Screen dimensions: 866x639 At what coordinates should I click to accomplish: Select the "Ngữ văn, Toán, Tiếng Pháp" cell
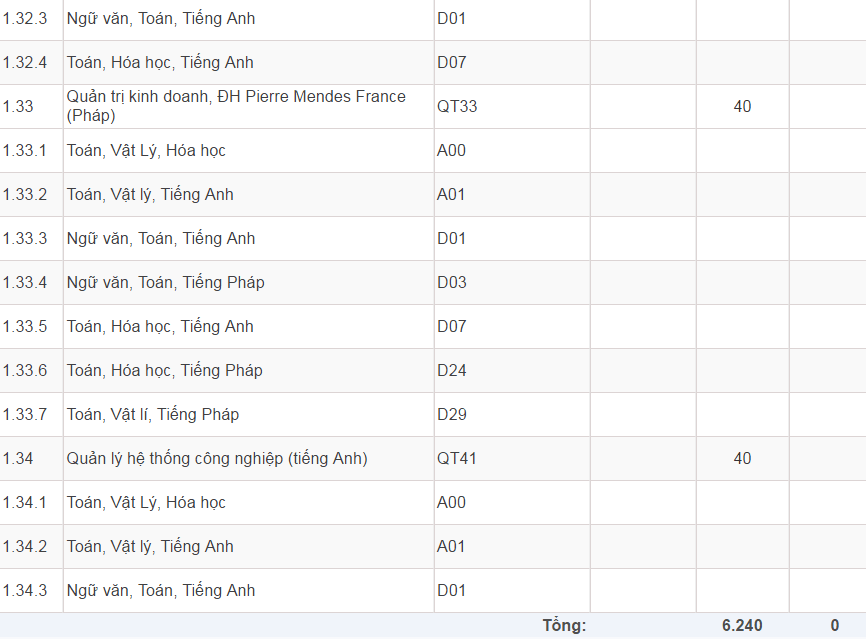click(166, 283)
